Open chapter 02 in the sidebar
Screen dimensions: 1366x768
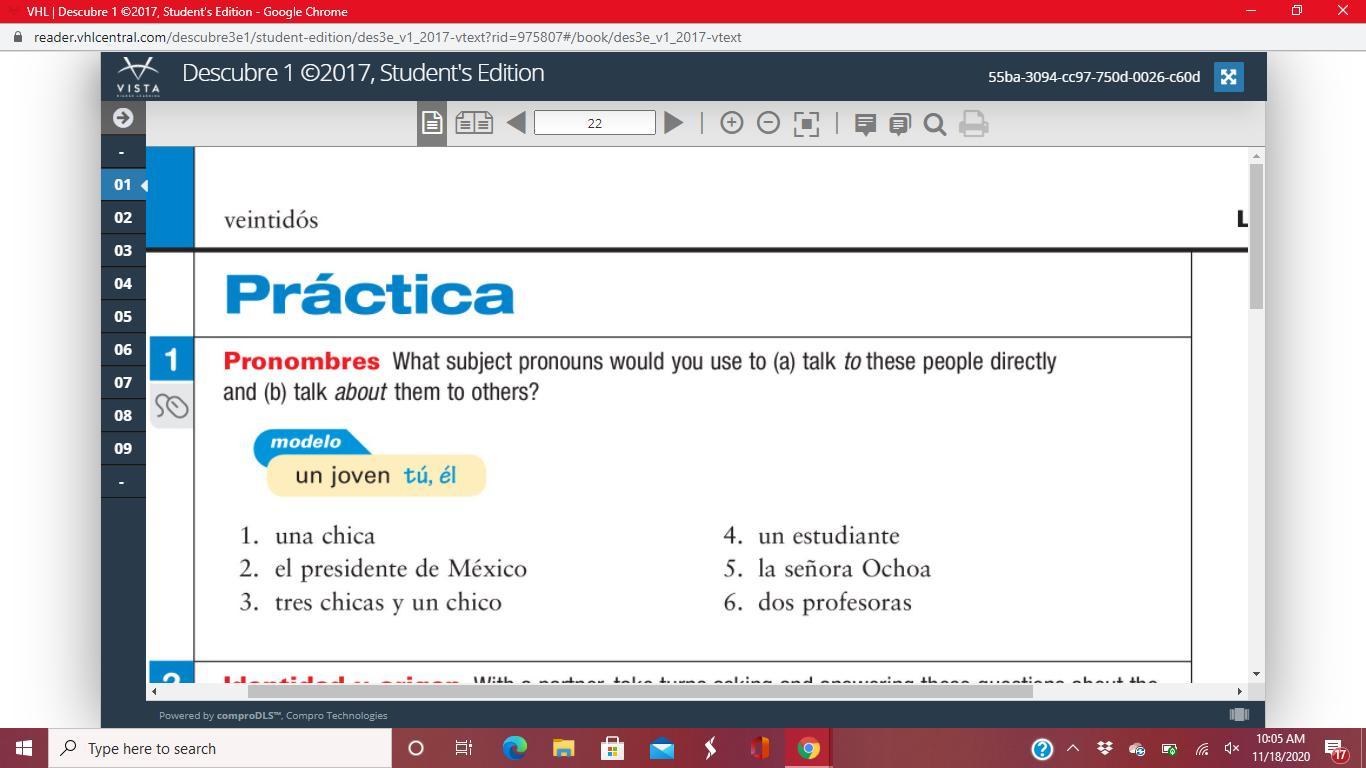[123, 218]
